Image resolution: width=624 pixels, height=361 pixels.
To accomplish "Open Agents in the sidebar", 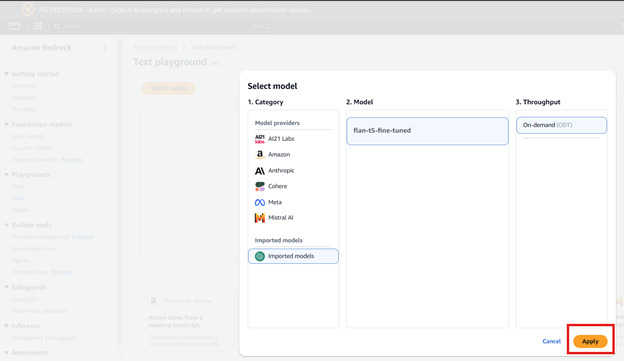I will 21,261.
